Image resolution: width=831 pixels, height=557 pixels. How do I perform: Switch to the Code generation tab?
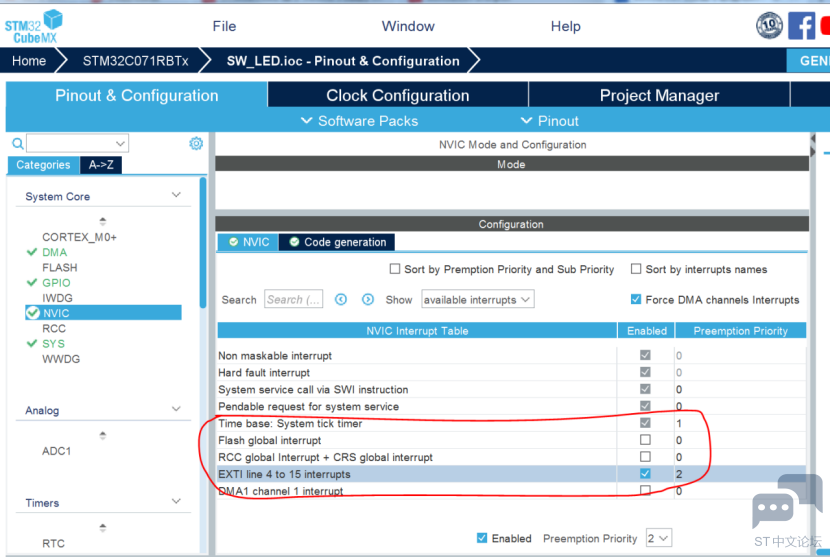337,242
